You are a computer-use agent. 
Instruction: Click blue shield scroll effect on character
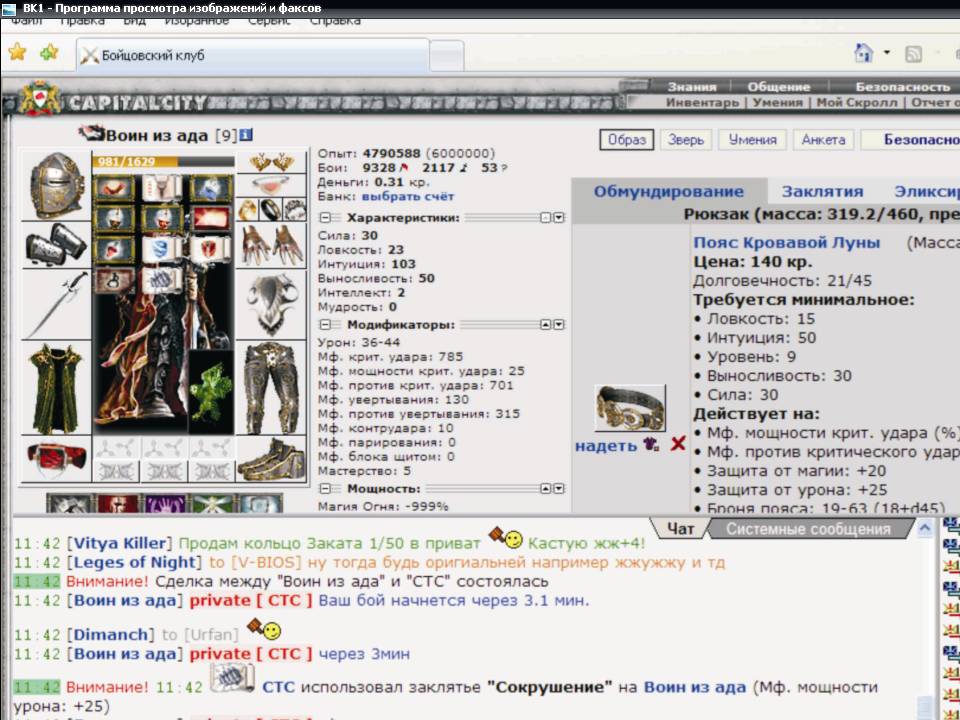162,249
